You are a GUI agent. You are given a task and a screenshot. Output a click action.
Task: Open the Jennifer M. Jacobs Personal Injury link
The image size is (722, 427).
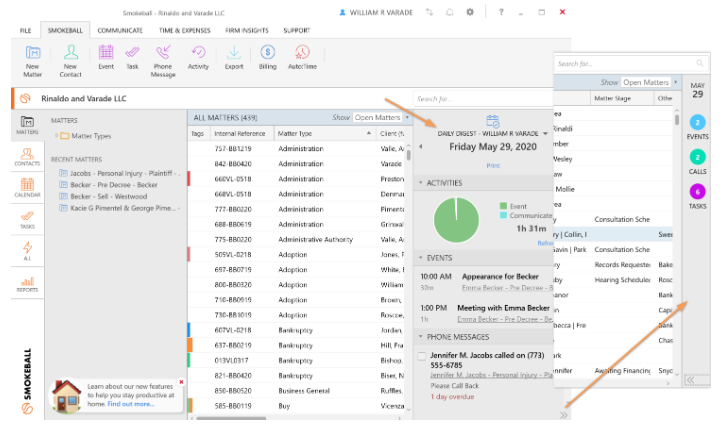tap(491, 375)
